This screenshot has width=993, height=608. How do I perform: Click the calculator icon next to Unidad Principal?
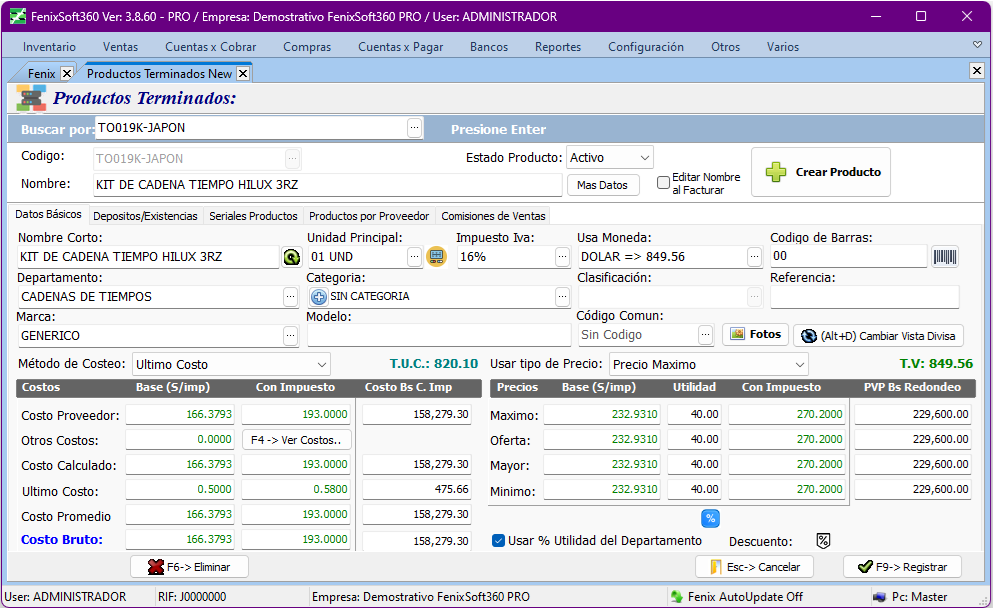coord(436,256)
